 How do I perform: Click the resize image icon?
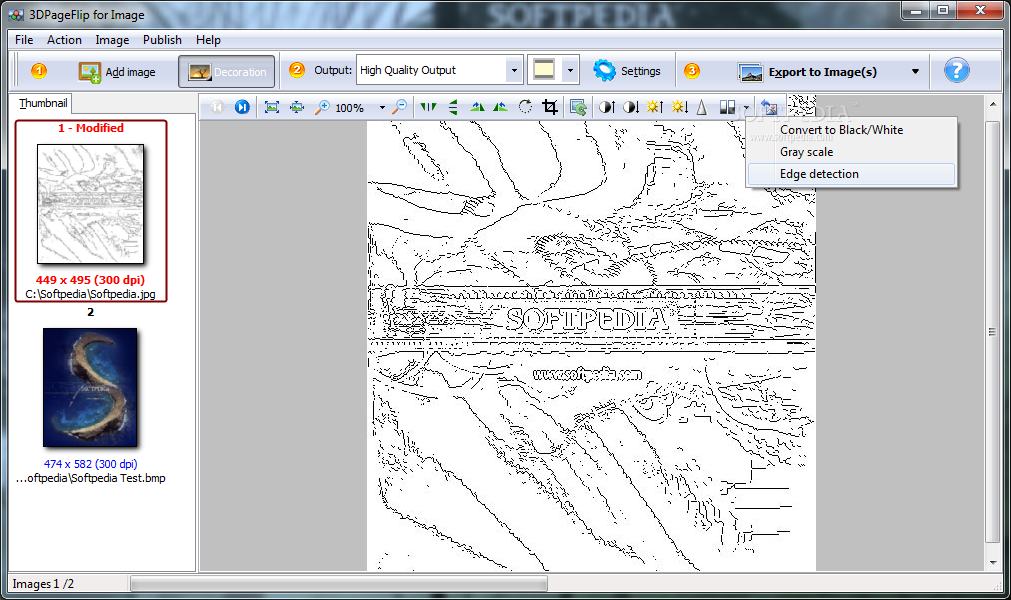coord(578,107)
